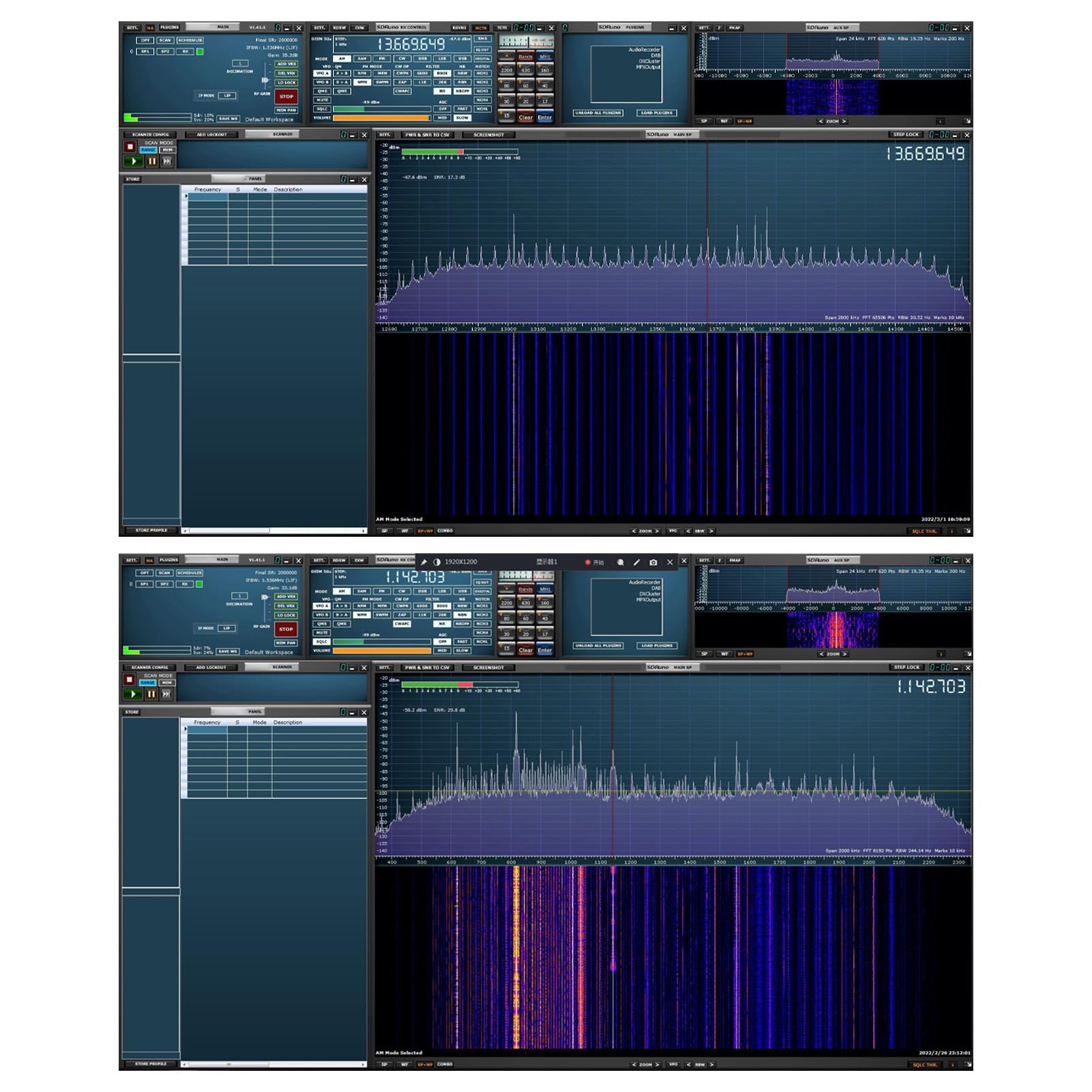Toggle MUTE in upper RX Control

pyautogui.click(x=322, y=100)
